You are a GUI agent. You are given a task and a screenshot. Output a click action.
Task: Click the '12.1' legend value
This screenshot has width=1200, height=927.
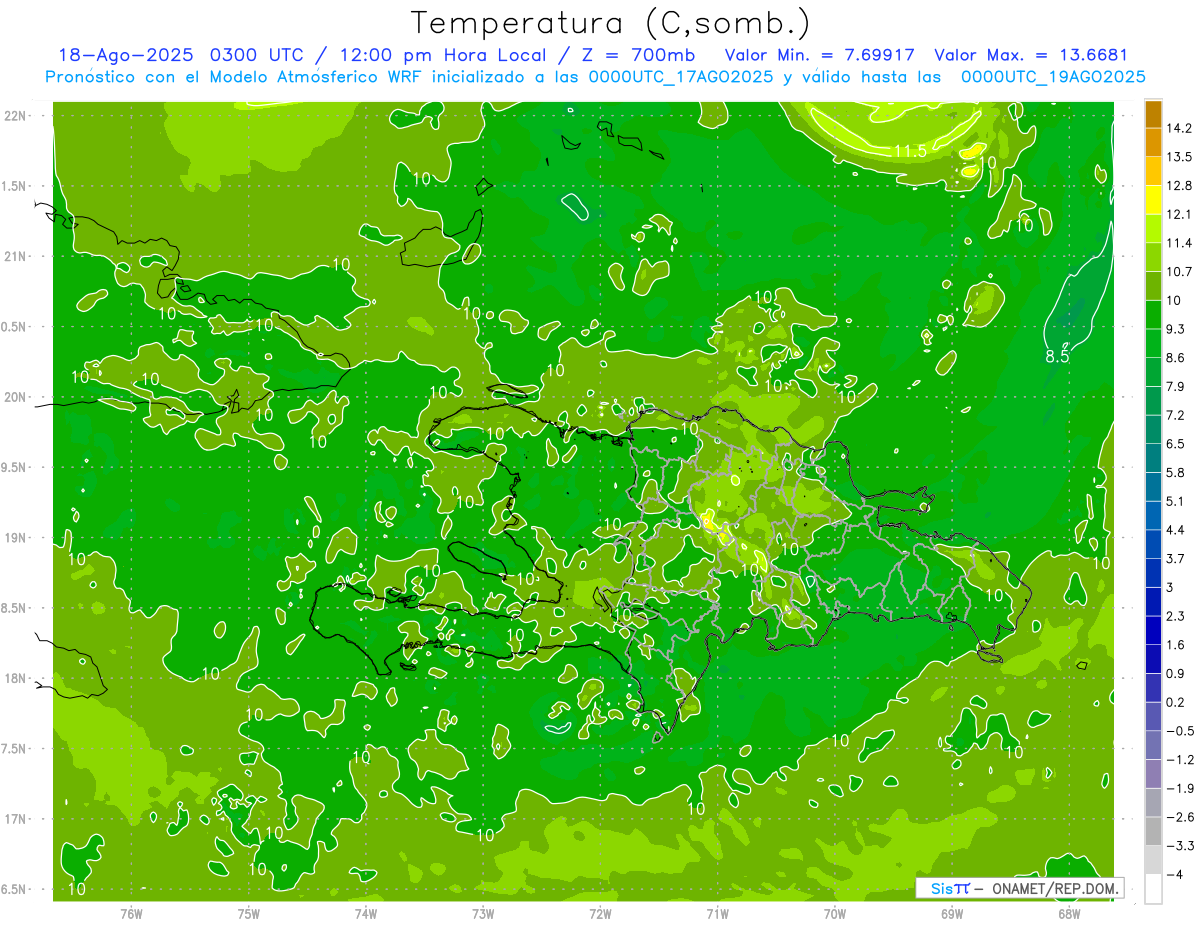point(1179,214)
